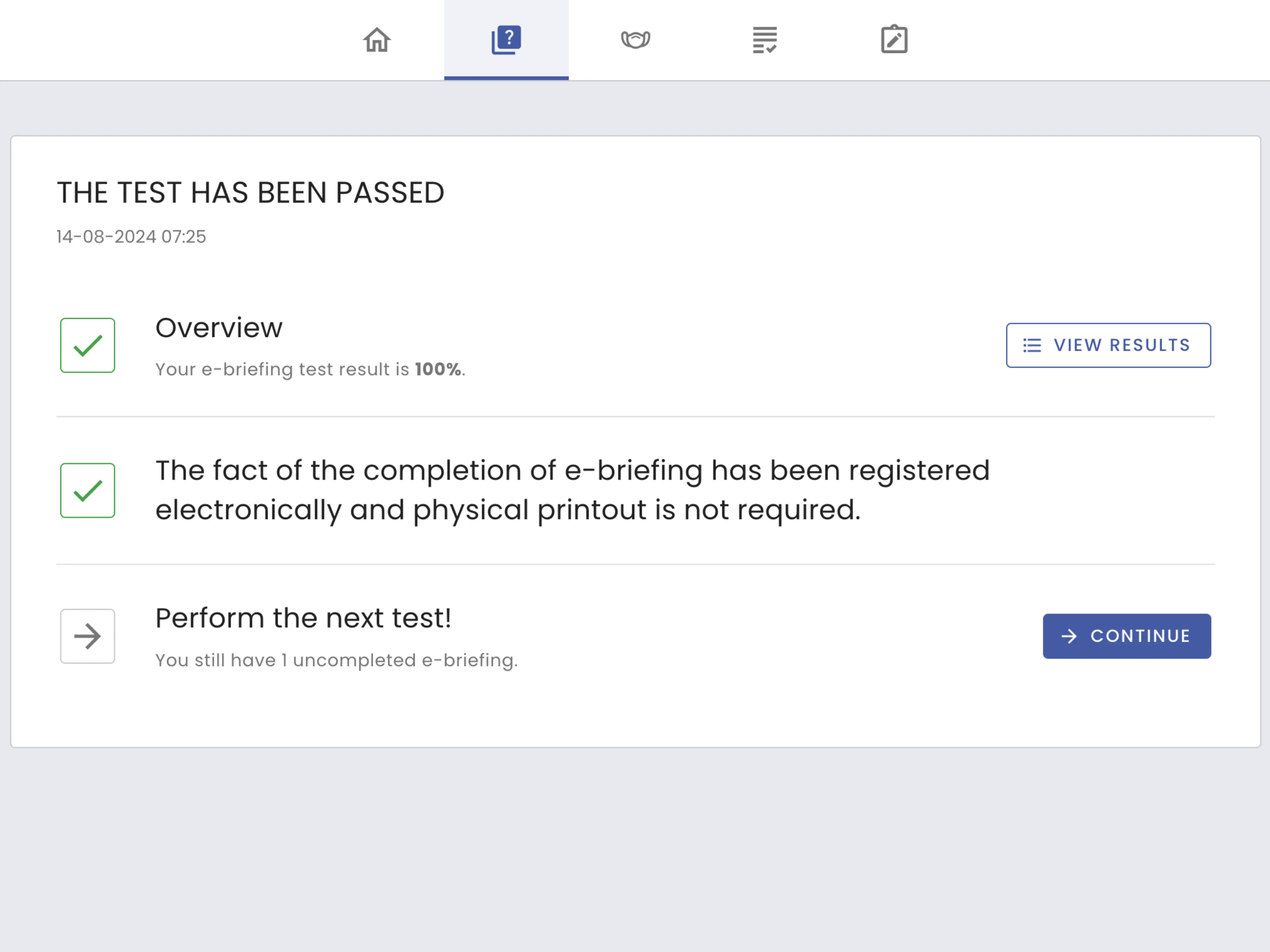The image size is (1270, 952).
Task: Click the e-briefing registered electronically statement
Action: point(572,490)
